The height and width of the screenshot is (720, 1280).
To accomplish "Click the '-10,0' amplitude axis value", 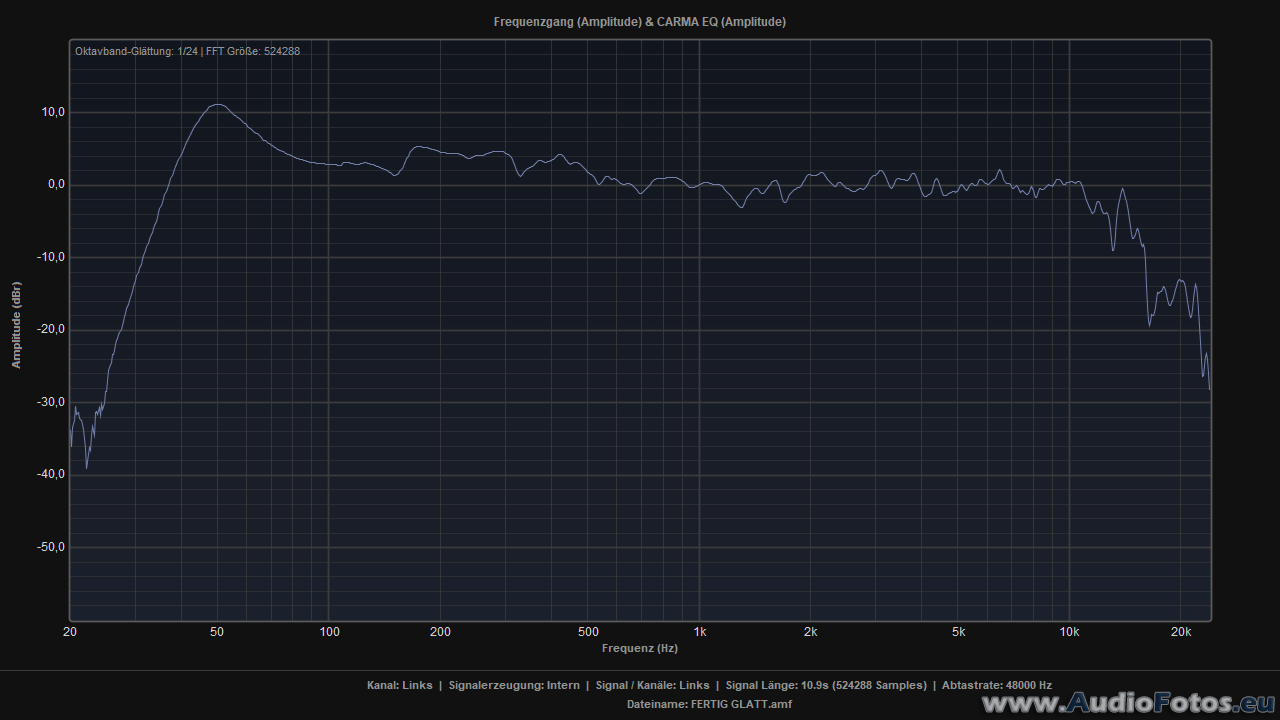I will click(51, 257).
